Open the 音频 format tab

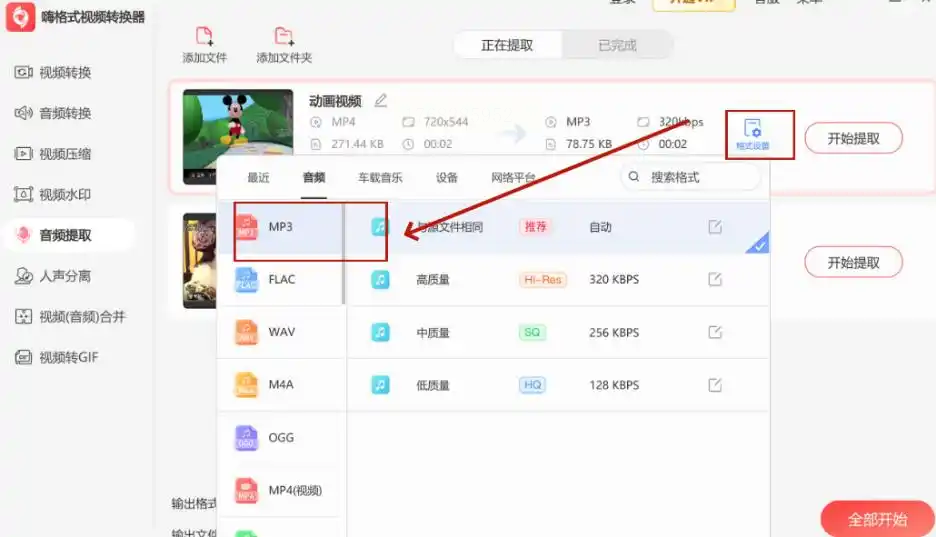314,177
